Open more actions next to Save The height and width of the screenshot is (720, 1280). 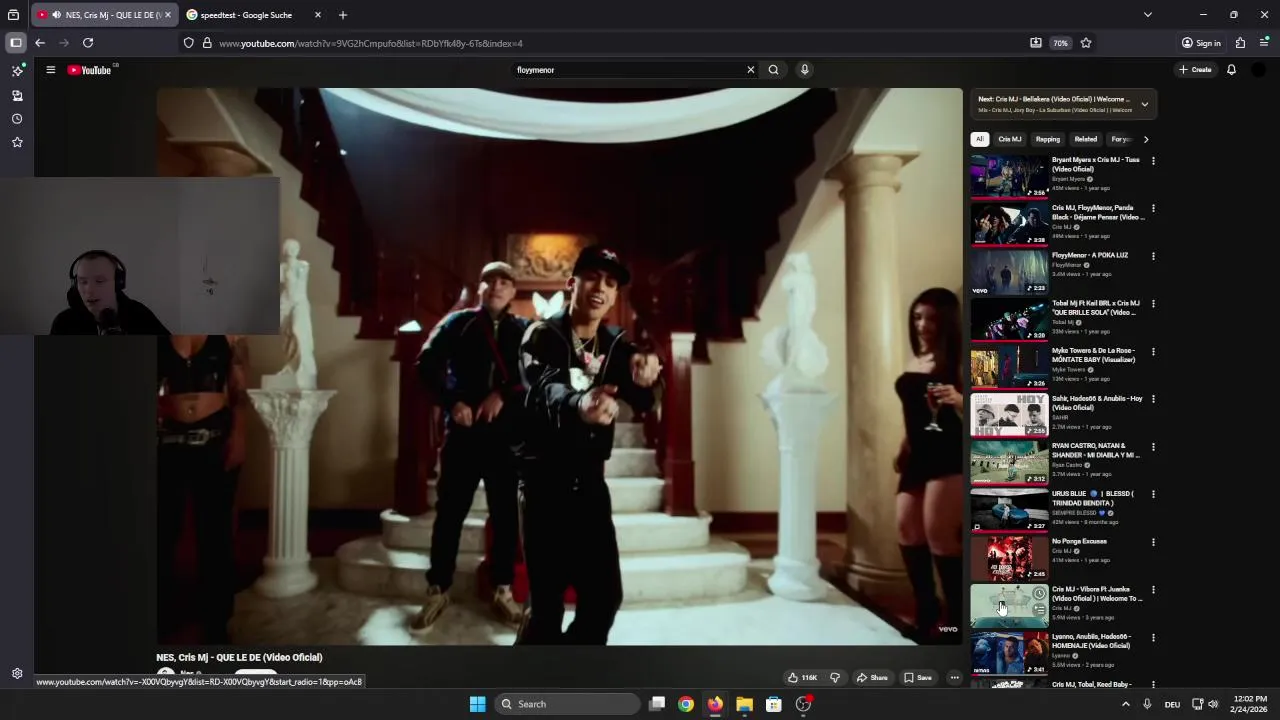point(954,678)
